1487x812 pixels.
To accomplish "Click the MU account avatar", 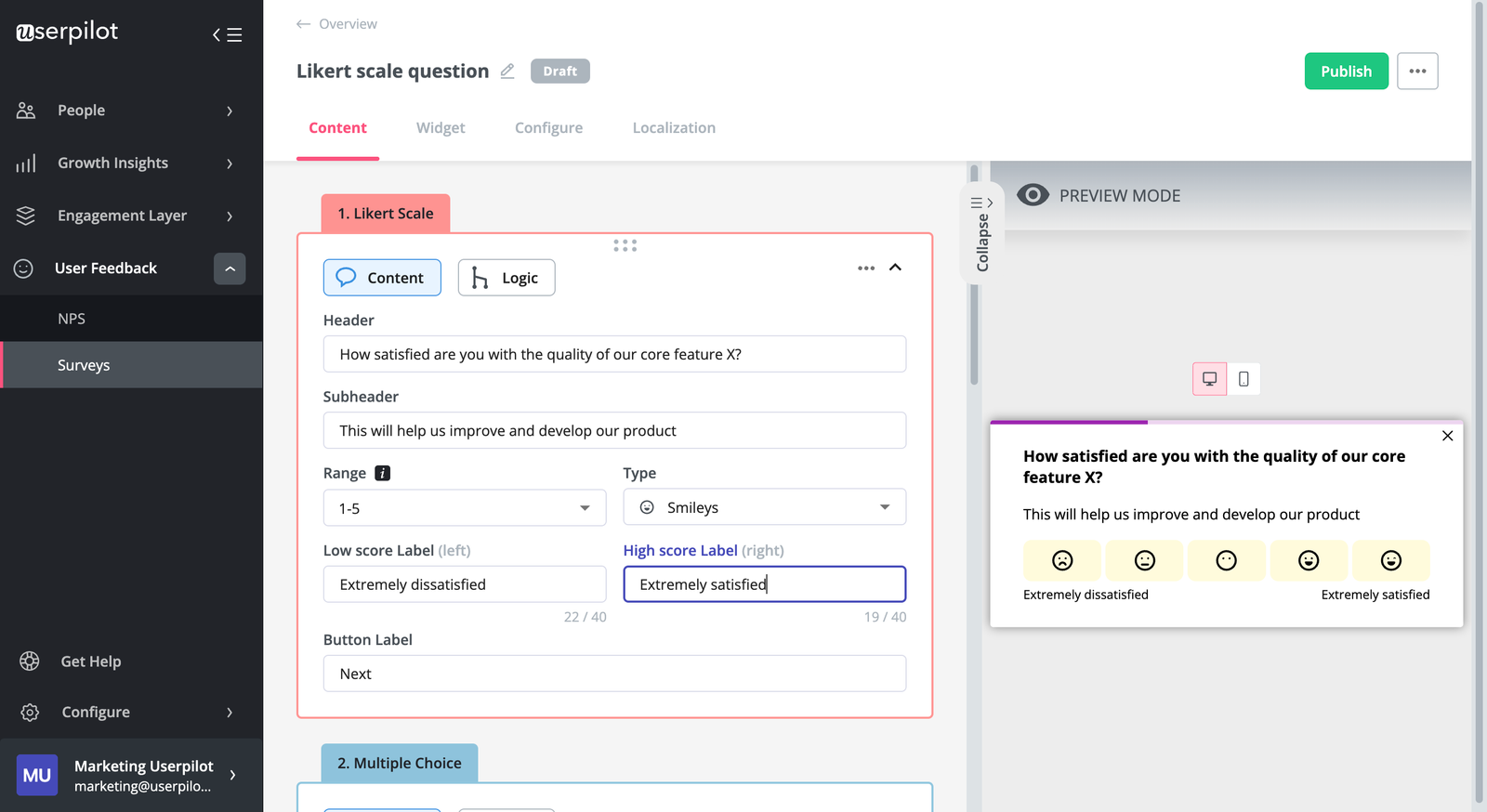I will click(x=37, y=776).
